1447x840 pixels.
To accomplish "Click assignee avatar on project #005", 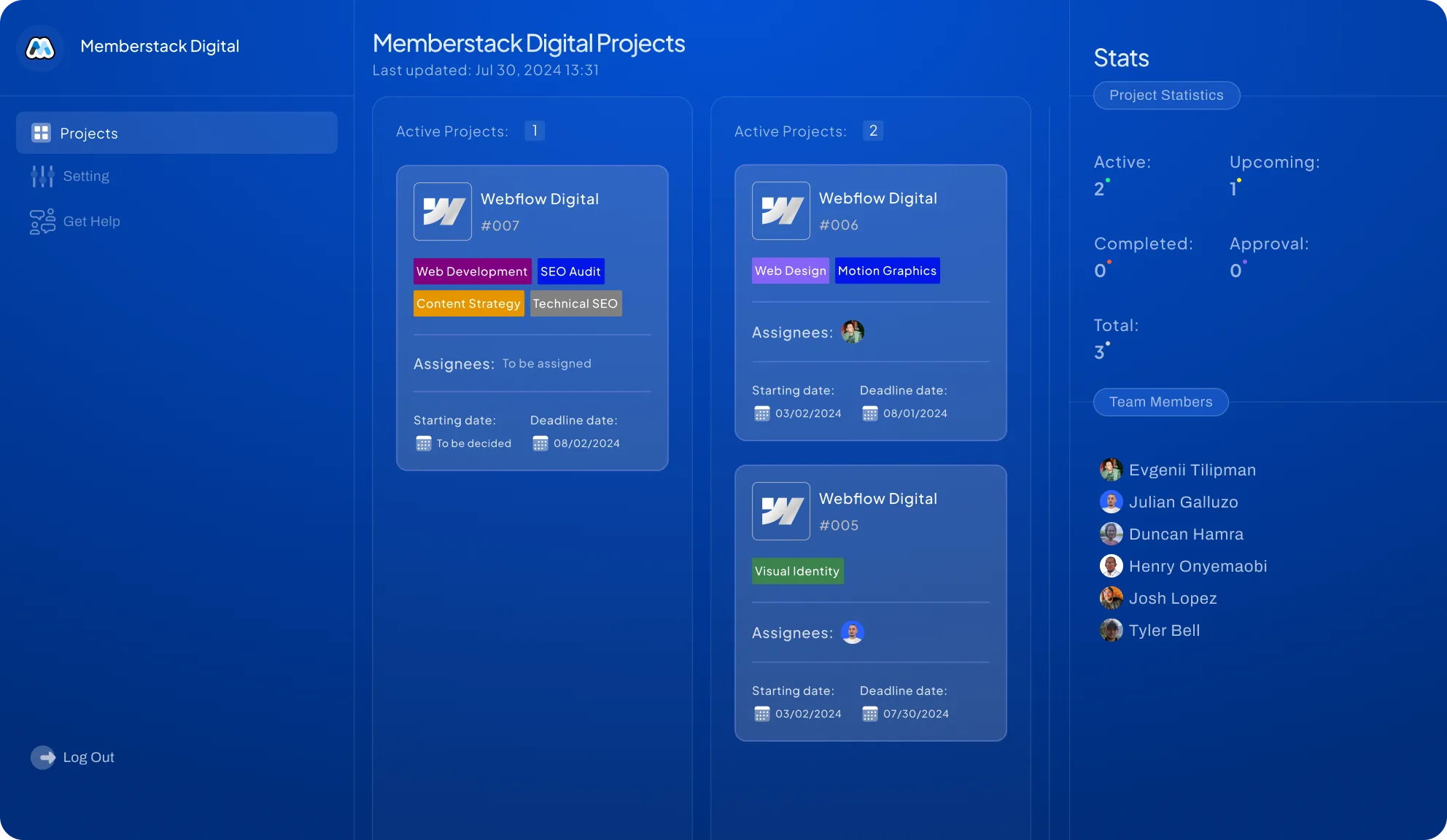I will coord(853,632).
